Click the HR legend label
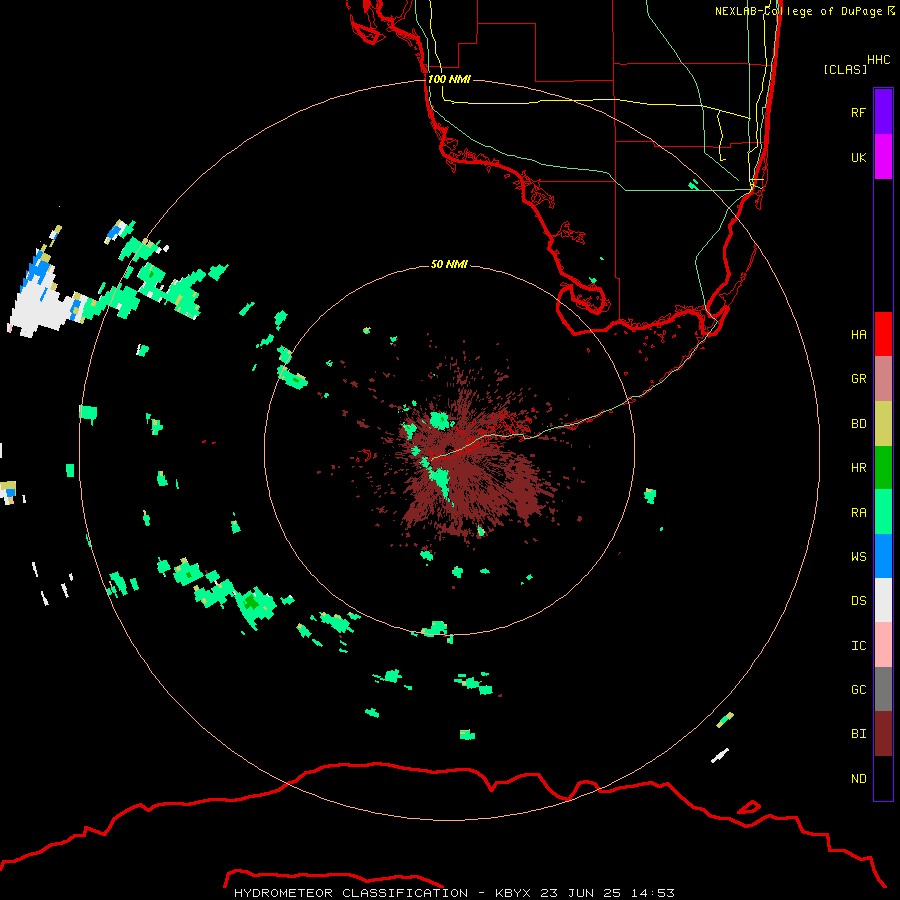The image size is (900, 900). click(858, 468)
